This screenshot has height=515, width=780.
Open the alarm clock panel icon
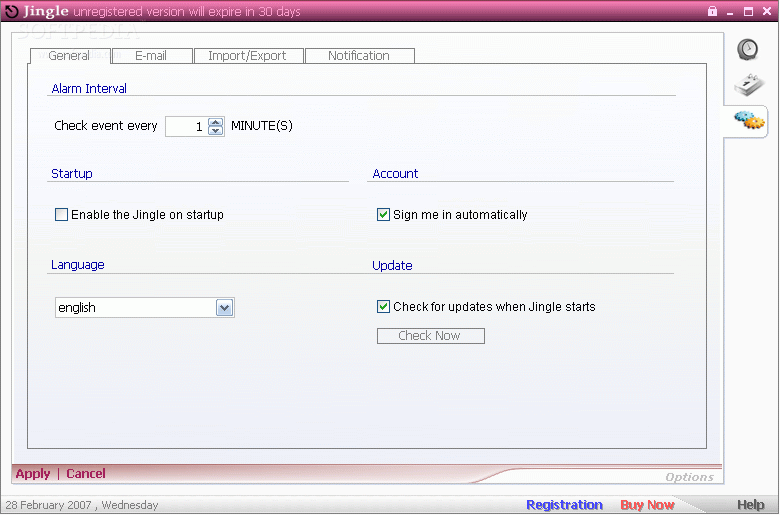tap(747, 49)
